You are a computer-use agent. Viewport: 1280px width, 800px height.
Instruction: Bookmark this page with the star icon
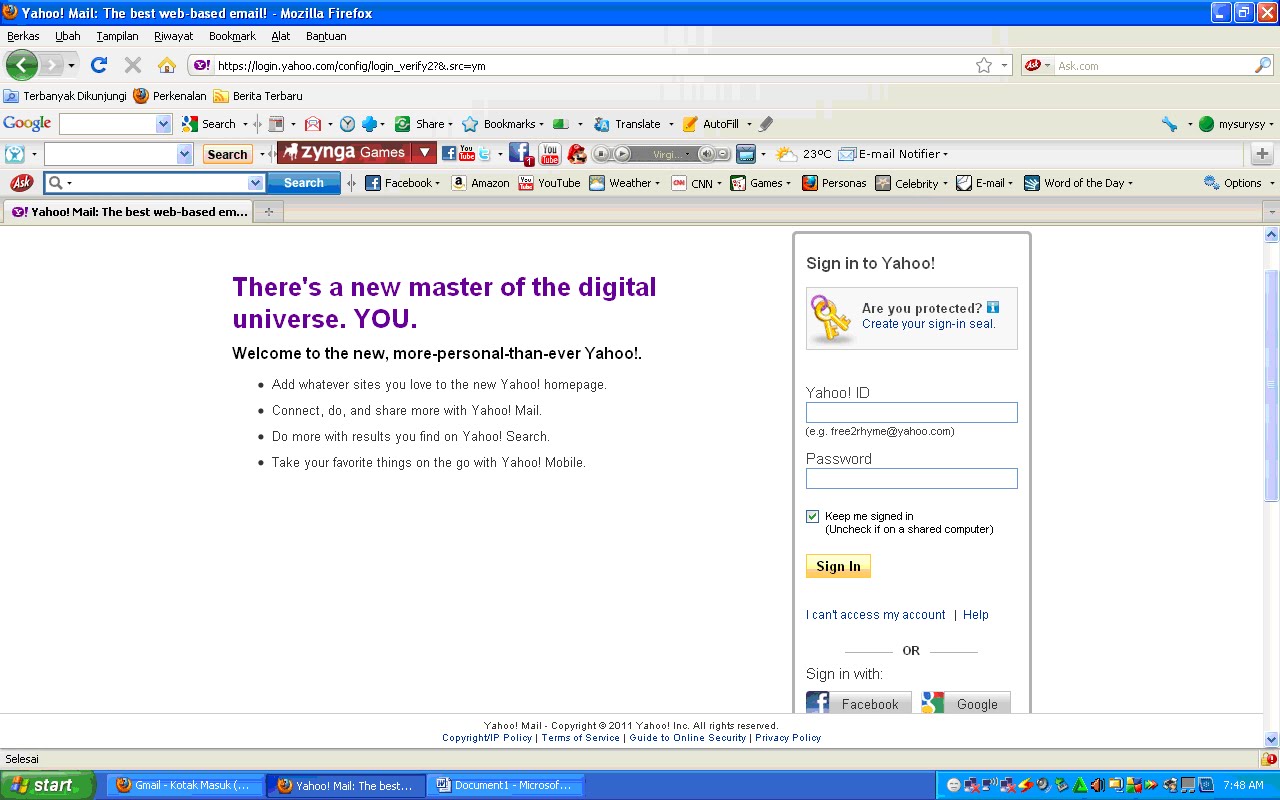click(984, 65)
